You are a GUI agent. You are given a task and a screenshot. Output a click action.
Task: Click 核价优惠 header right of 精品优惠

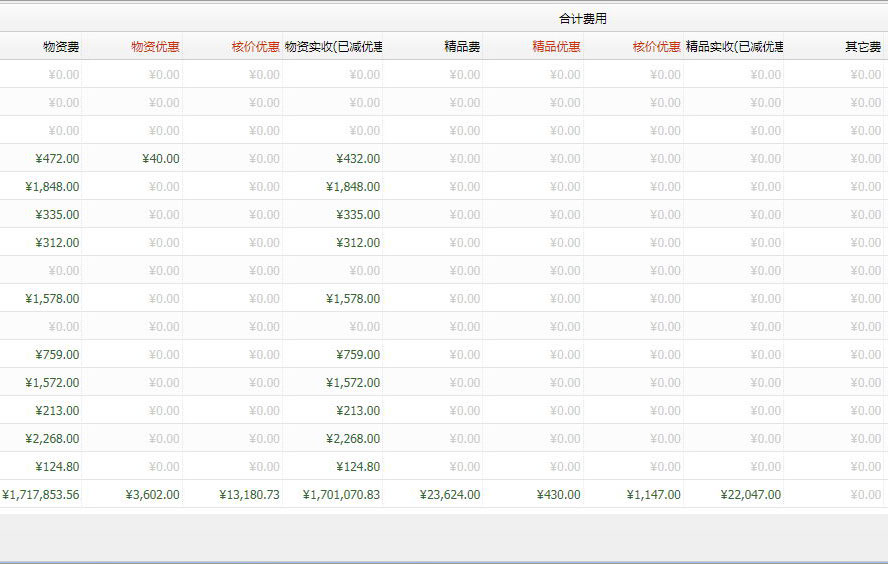coord(656,47)
